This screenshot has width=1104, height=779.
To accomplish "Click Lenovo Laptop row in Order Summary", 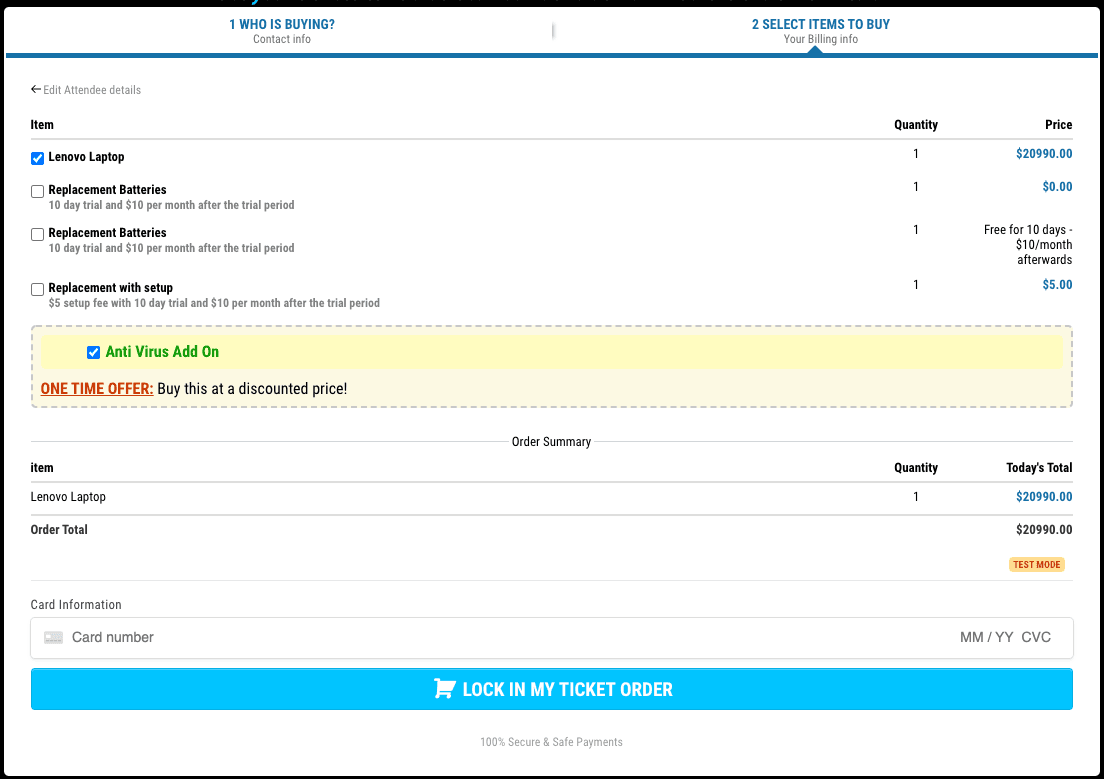I will [551, 497].
